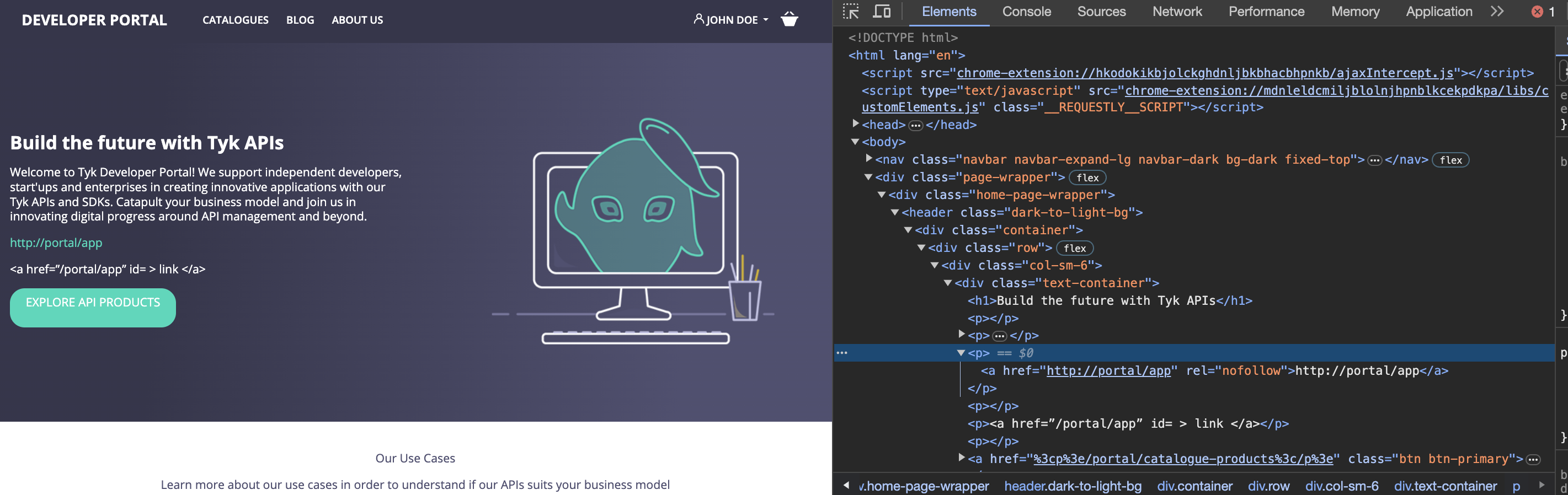Screen dimensions: 1568x495
Task: Expand the head ellipsis placeholder
Action: click(915, 125)
